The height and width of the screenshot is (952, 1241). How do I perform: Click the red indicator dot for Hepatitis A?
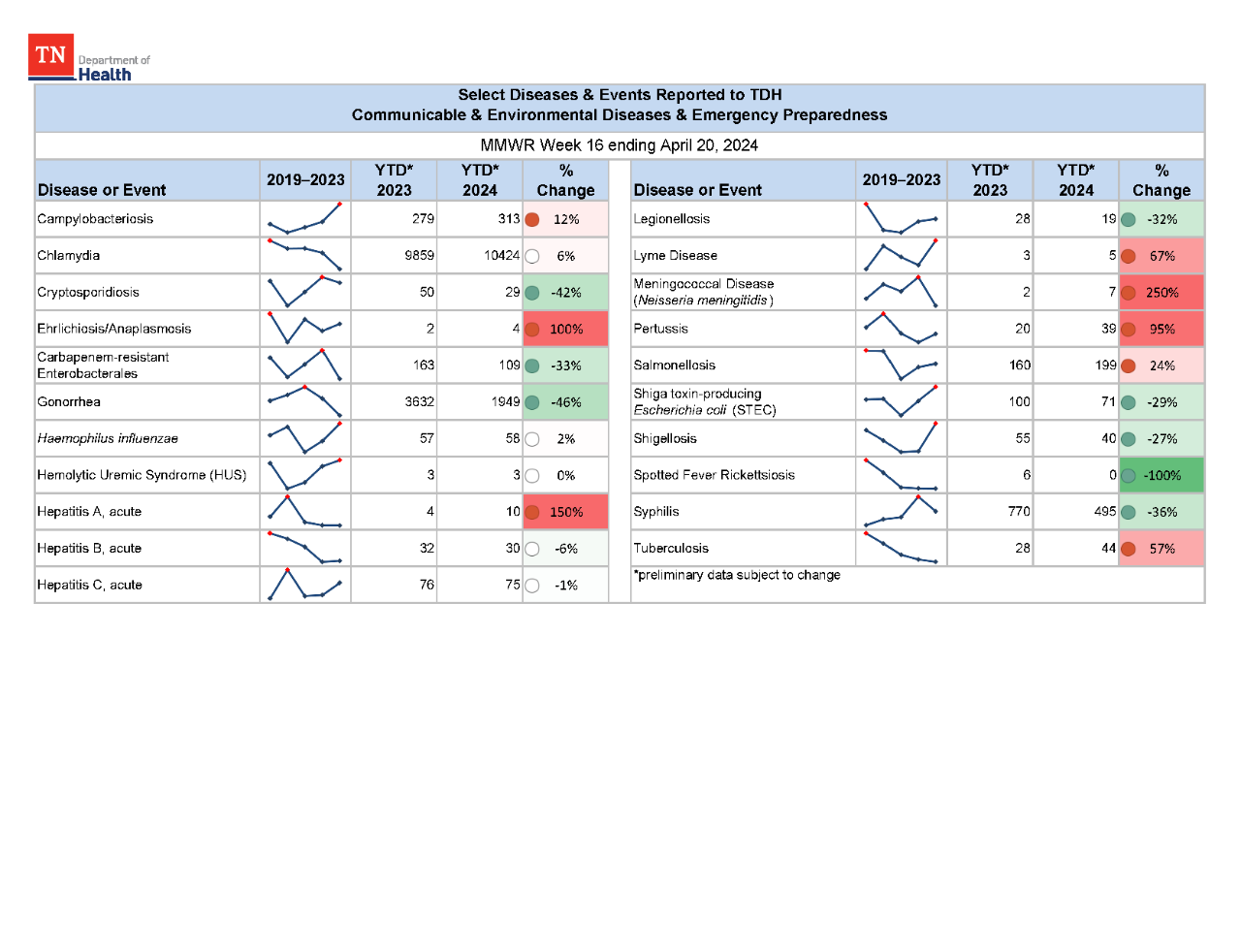point(532,512)
